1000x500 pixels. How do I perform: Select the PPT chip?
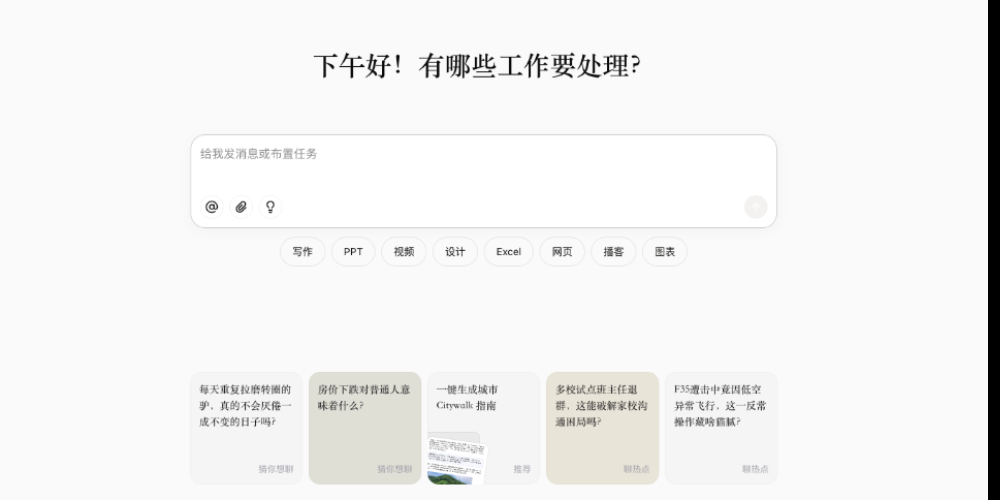pyautogui.click(x=353, y=252)
